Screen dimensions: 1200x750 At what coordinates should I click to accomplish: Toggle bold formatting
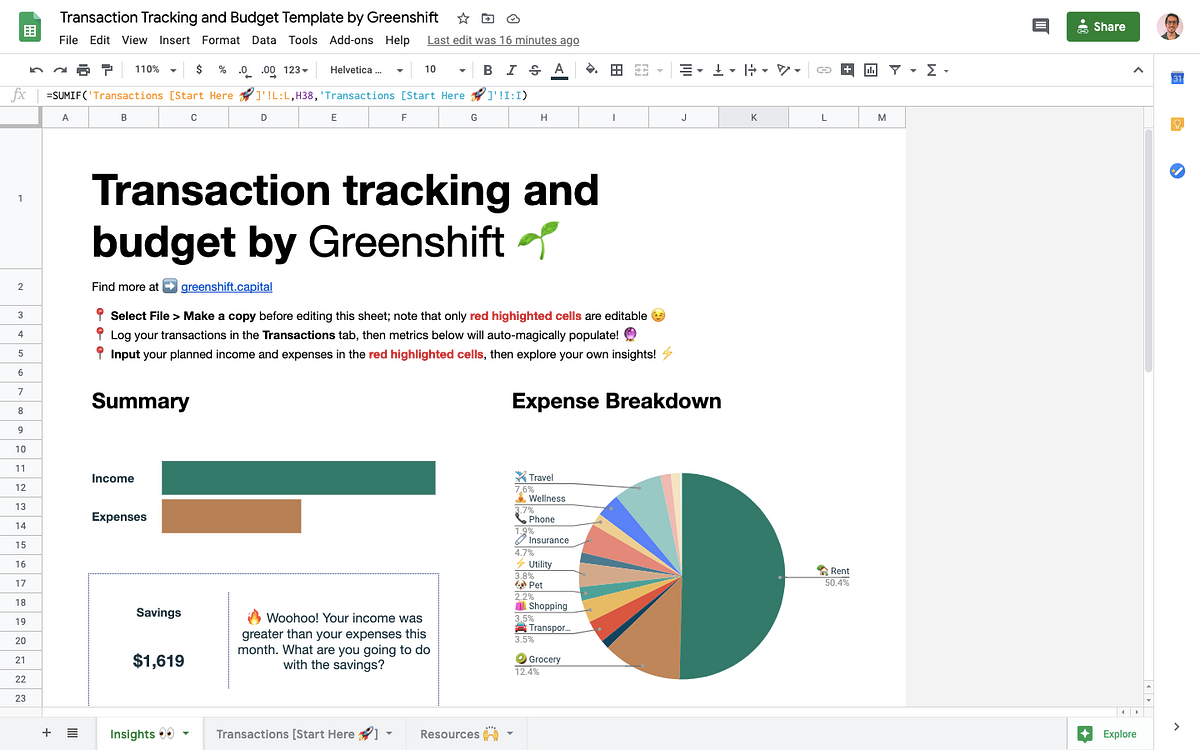tap(487, 70)
